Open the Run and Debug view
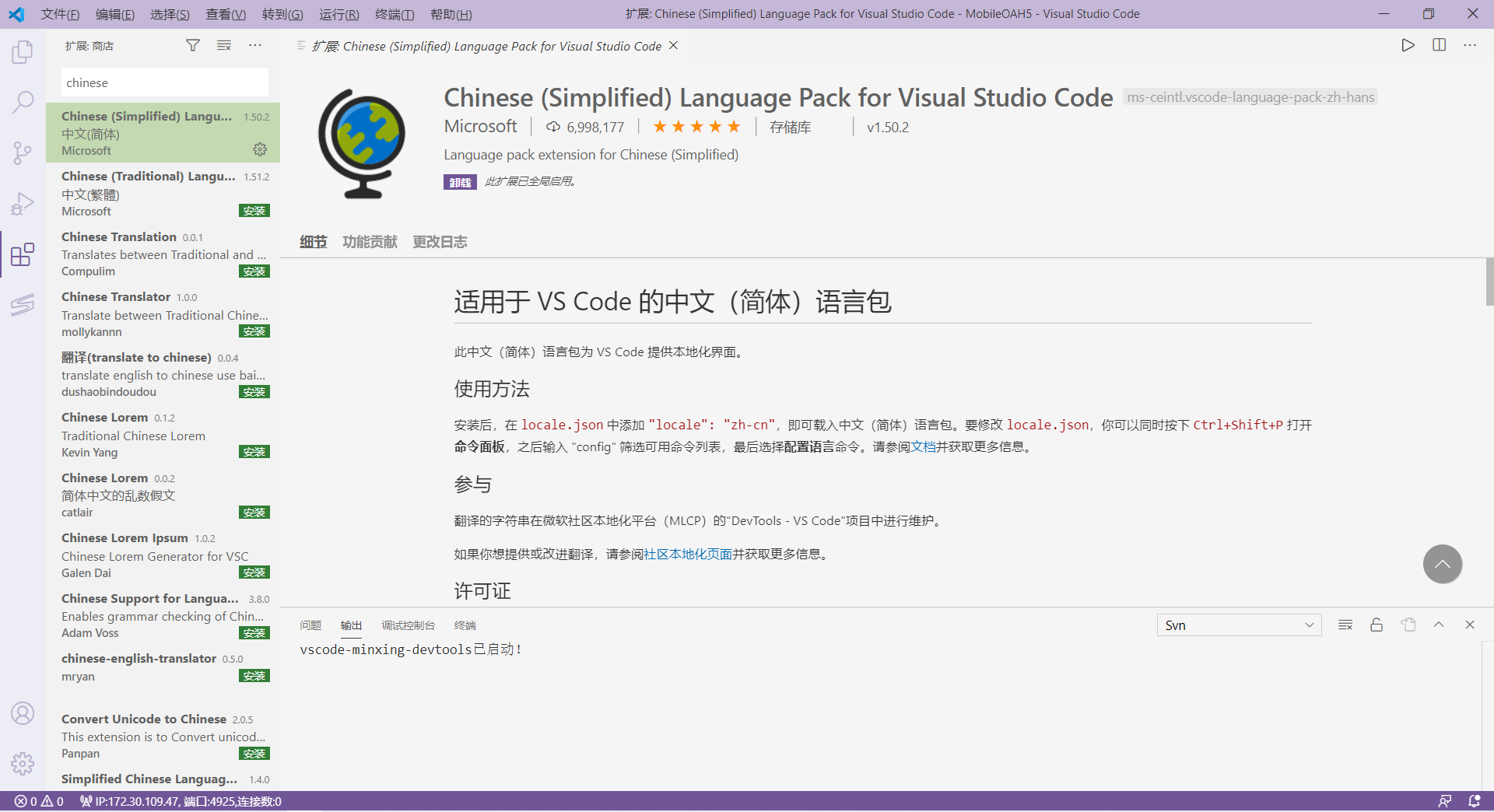Screen dimensions: 1494x812 pos(23,203)
